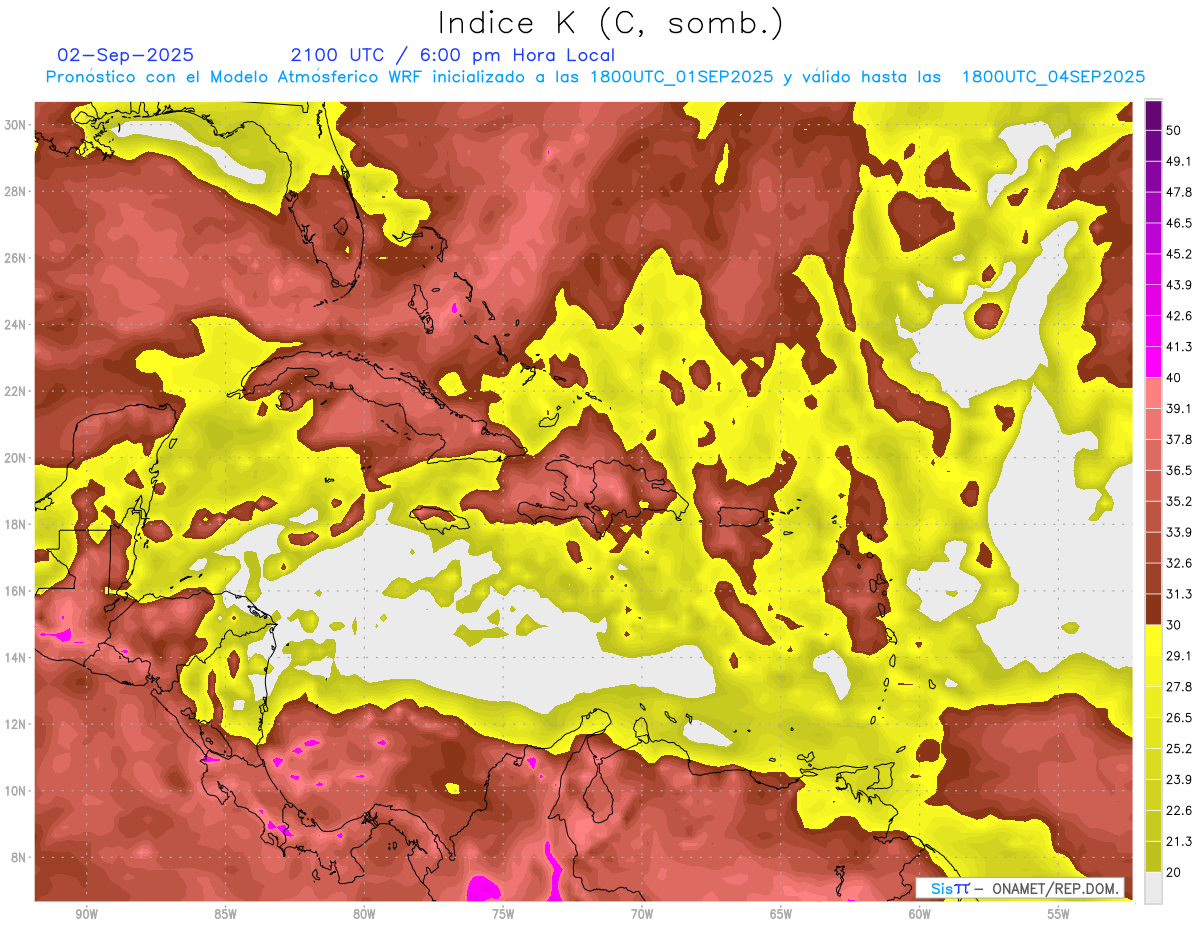Image resolution: width=1200 pixels, height=927 pixels.
Task: Click the color scale value 41.3
Action: [x=1178, y=347]
